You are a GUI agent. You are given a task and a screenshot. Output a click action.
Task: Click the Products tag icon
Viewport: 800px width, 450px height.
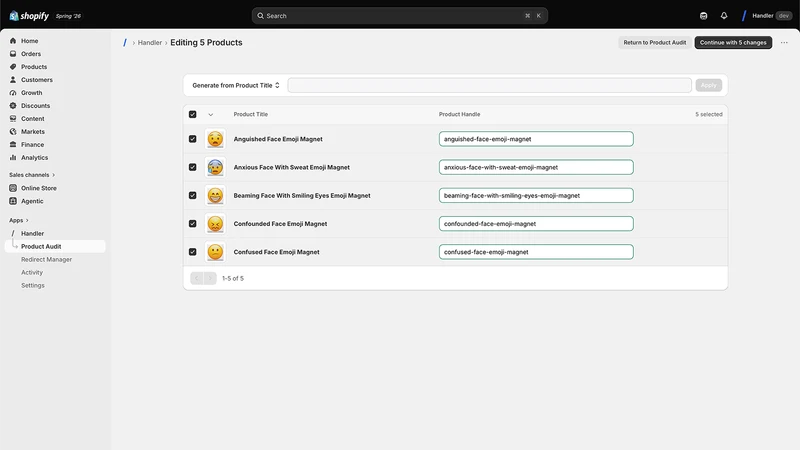[x=13, y=67]
